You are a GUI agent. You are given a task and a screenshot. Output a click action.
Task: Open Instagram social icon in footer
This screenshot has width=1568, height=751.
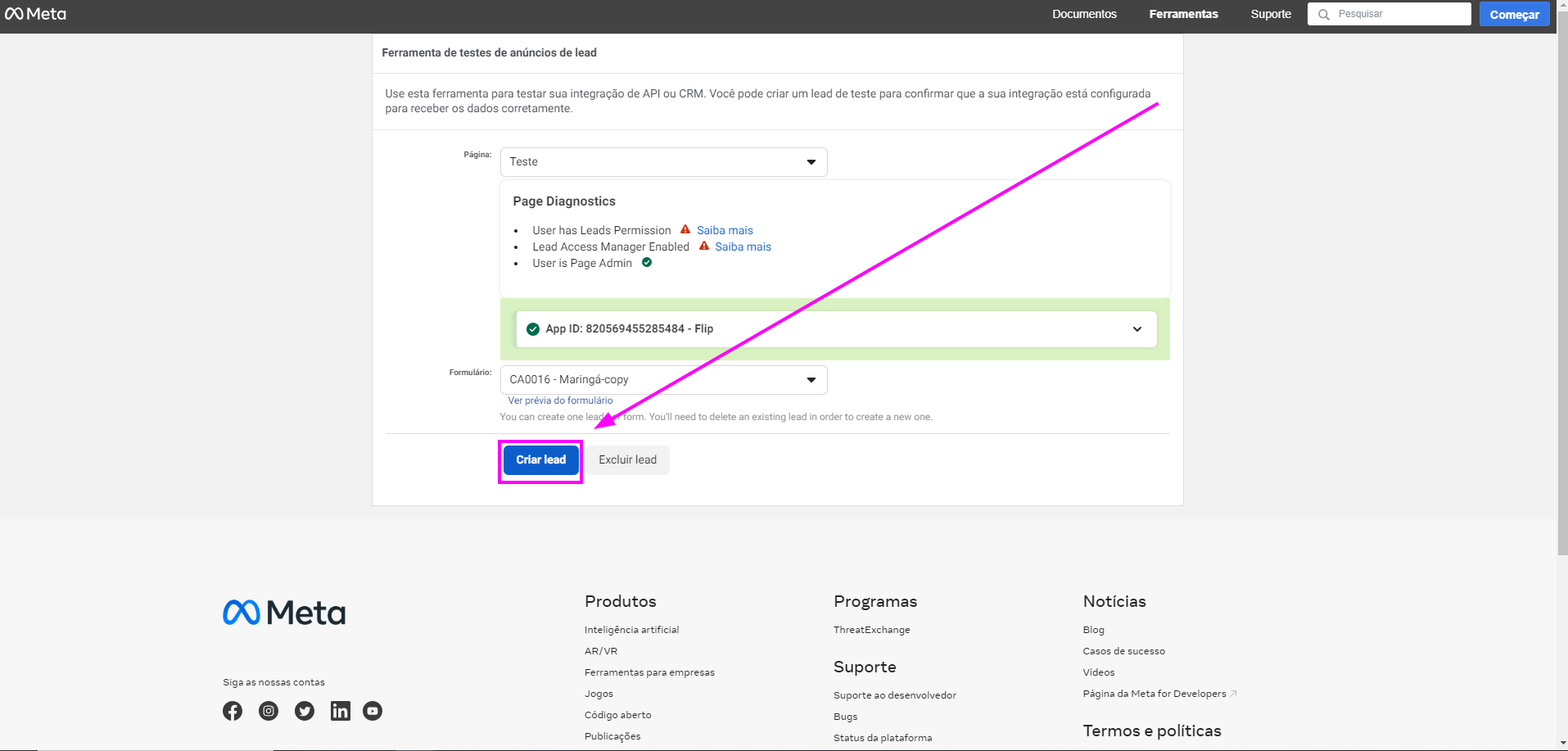point(269,711)
